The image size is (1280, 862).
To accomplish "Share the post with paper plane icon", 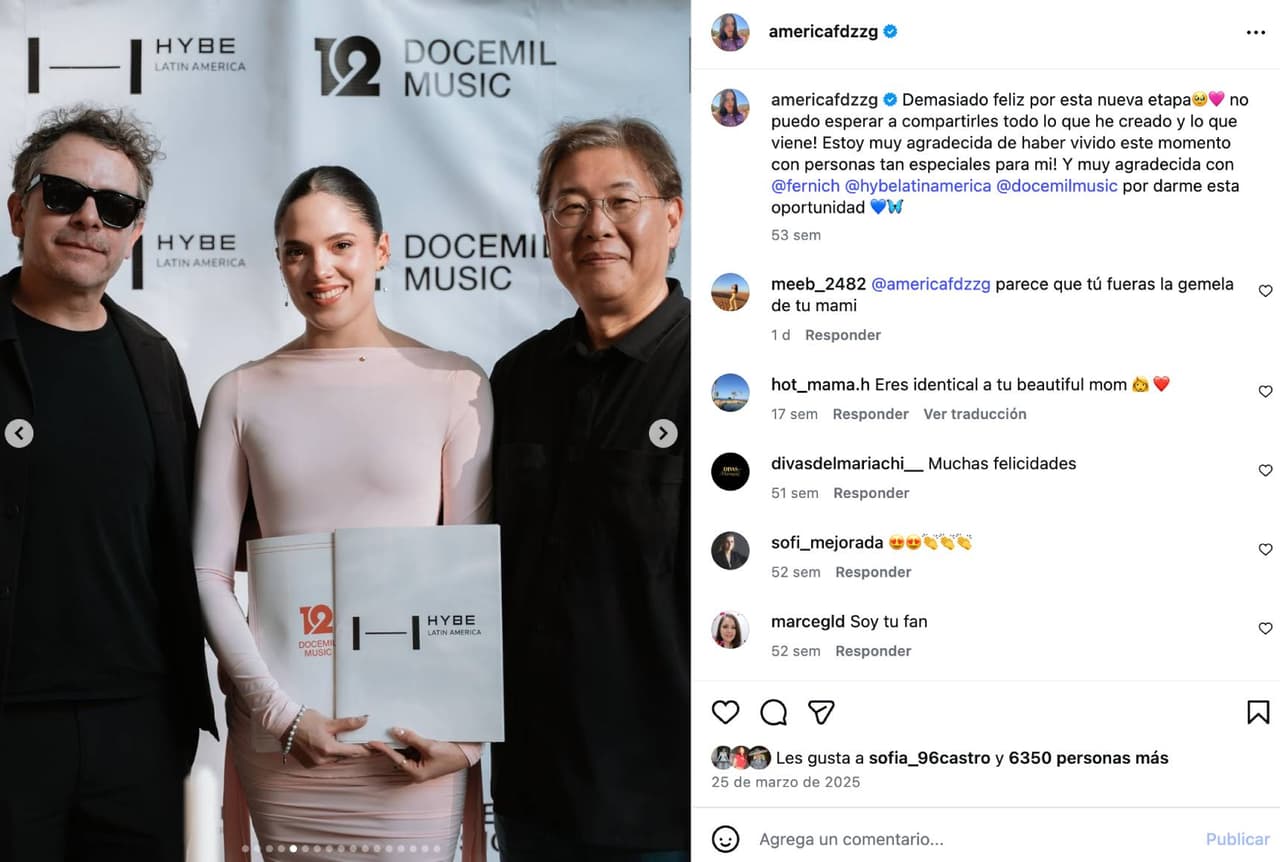I will click(x=821, y=712).
